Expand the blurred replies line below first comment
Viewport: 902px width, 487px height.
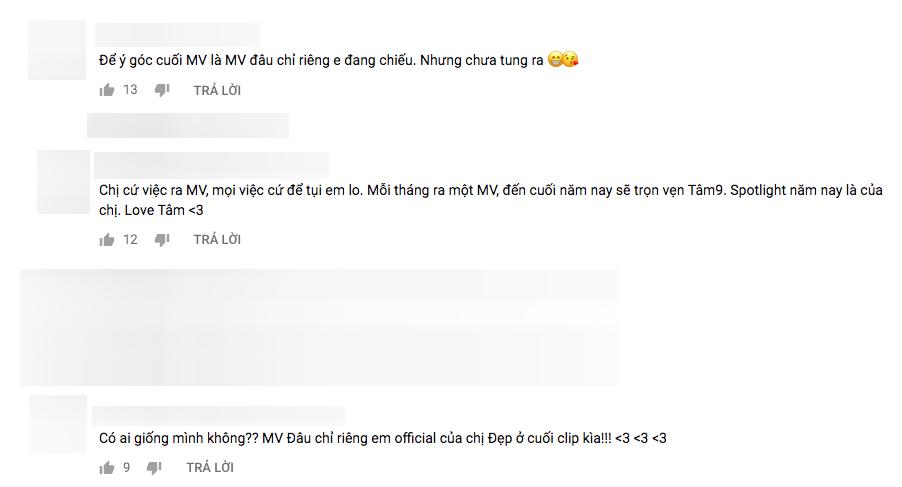click(188, 125)
